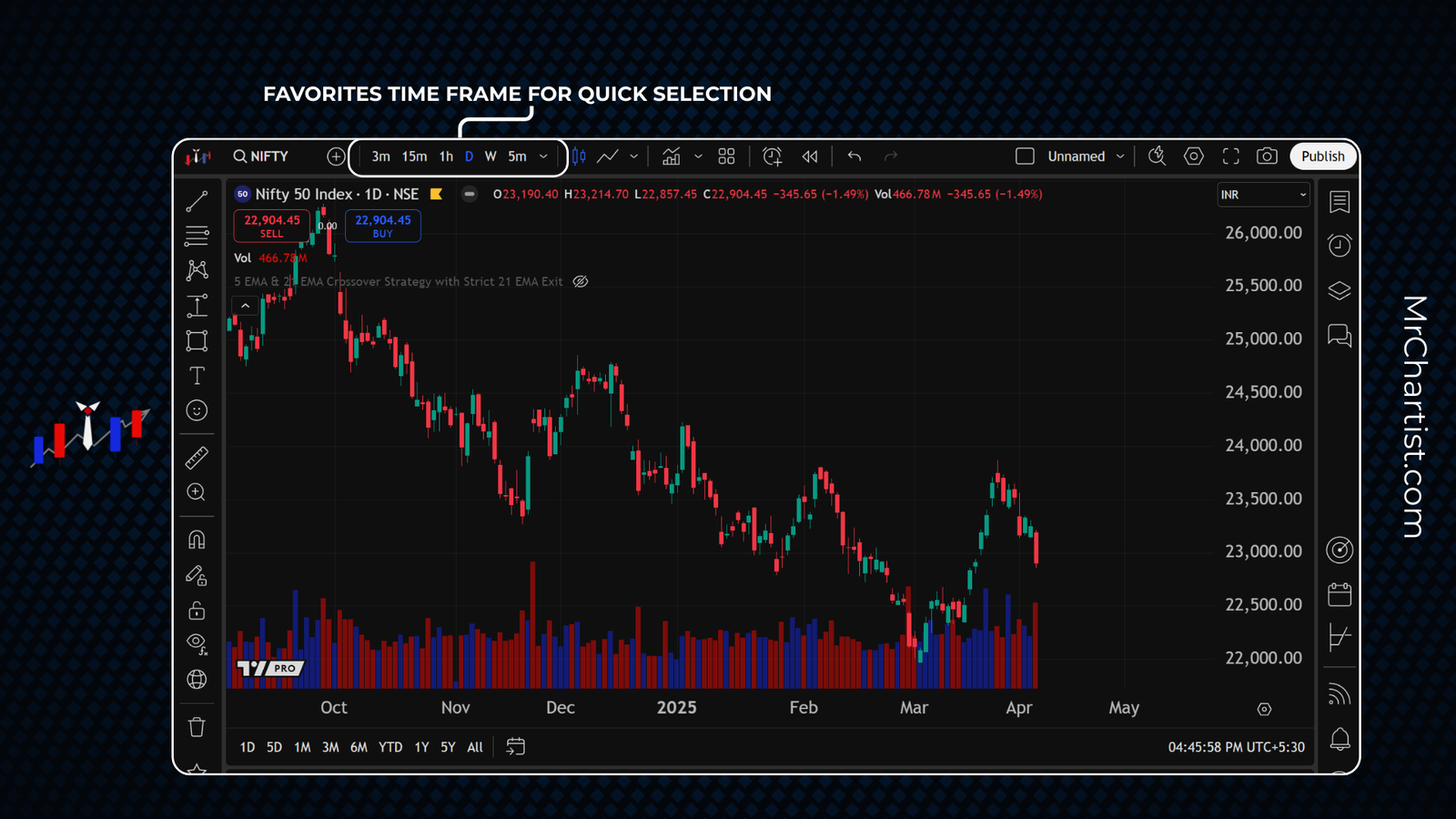
Task: Click the line chart style icon
Action: click(x=608, y=157)
